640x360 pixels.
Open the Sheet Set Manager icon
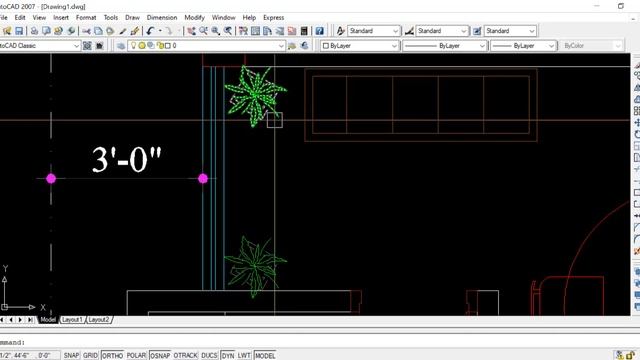[x=280, y=31]
